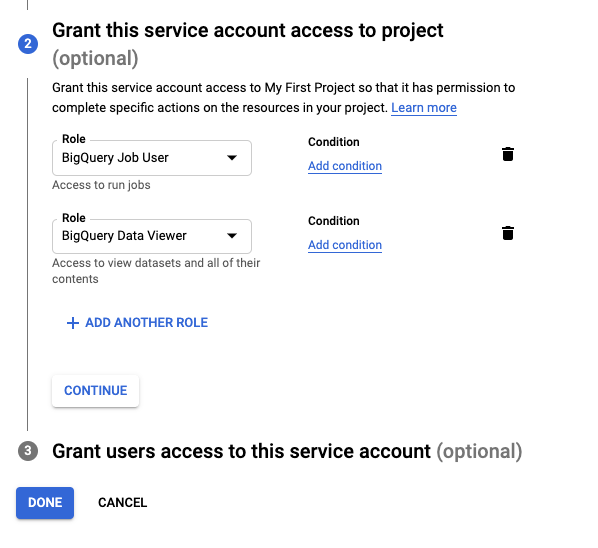Click the arrow in BigQuery Data Viewer dropdown
The image size is (598, 548).
tap(232, 236)
